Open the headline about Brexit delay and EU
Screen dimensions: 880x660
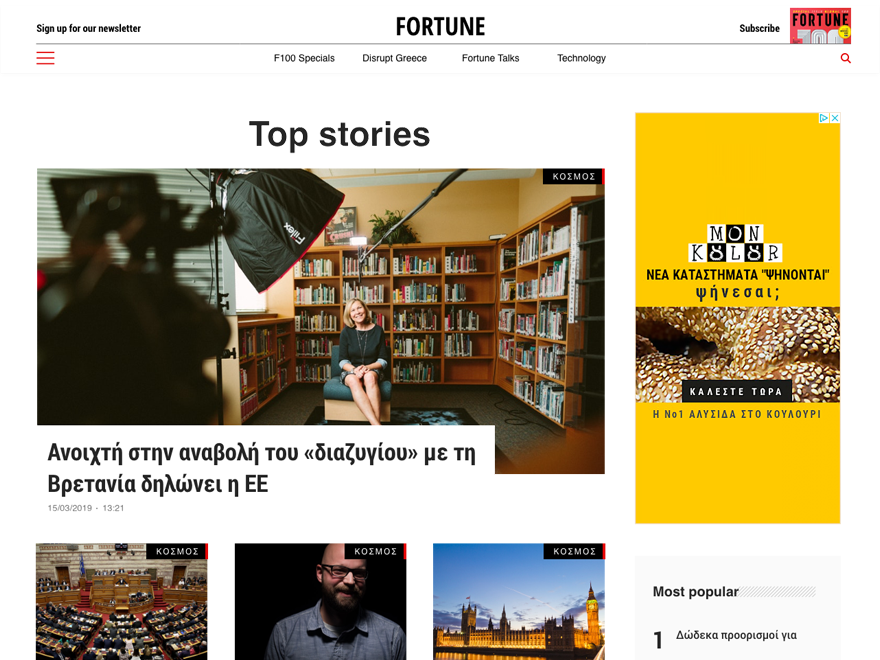(x=262, y=468)
